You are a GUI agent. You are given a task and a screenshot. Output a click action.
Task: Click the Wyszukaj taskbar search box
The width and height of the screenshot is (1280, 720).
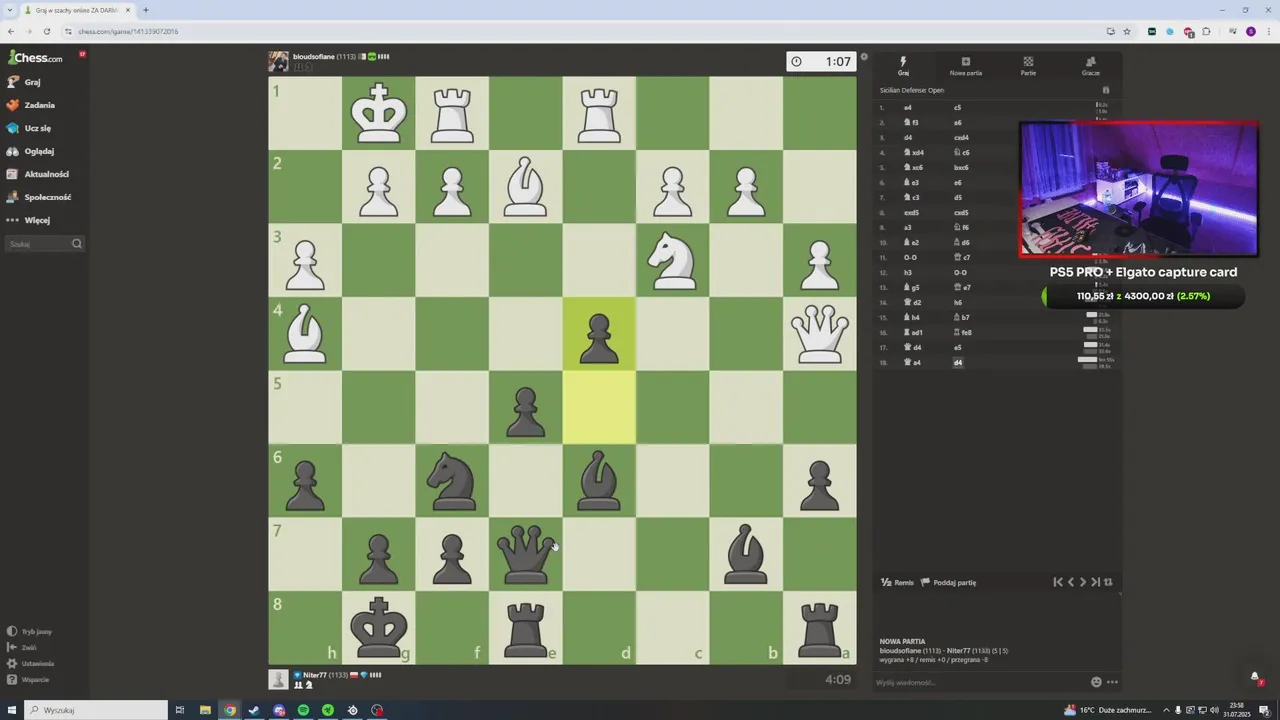pyautogui.click(x=96, y=710)
